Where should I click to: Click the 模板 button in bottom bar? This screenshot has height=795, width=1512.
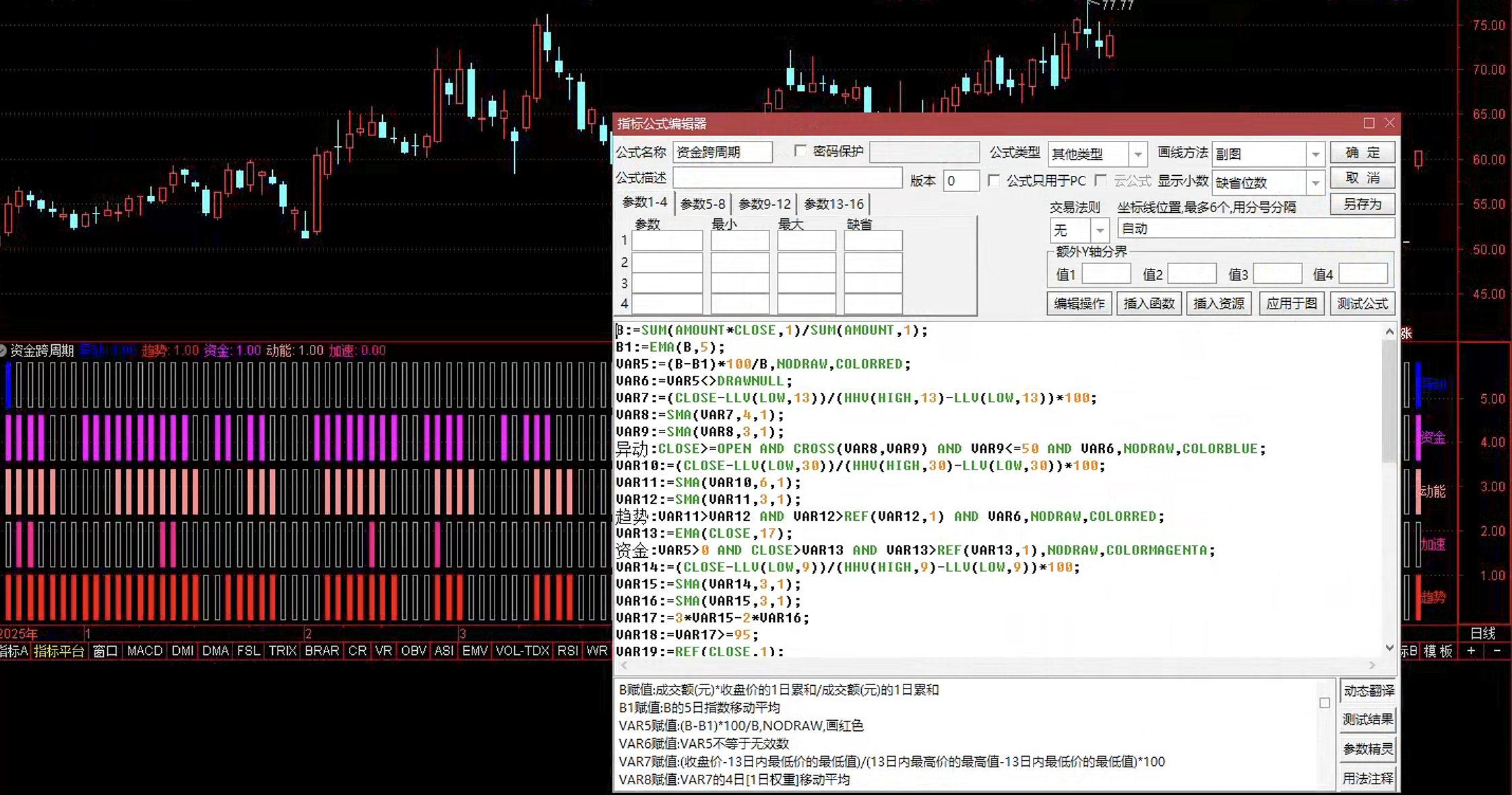point(1439,651)
